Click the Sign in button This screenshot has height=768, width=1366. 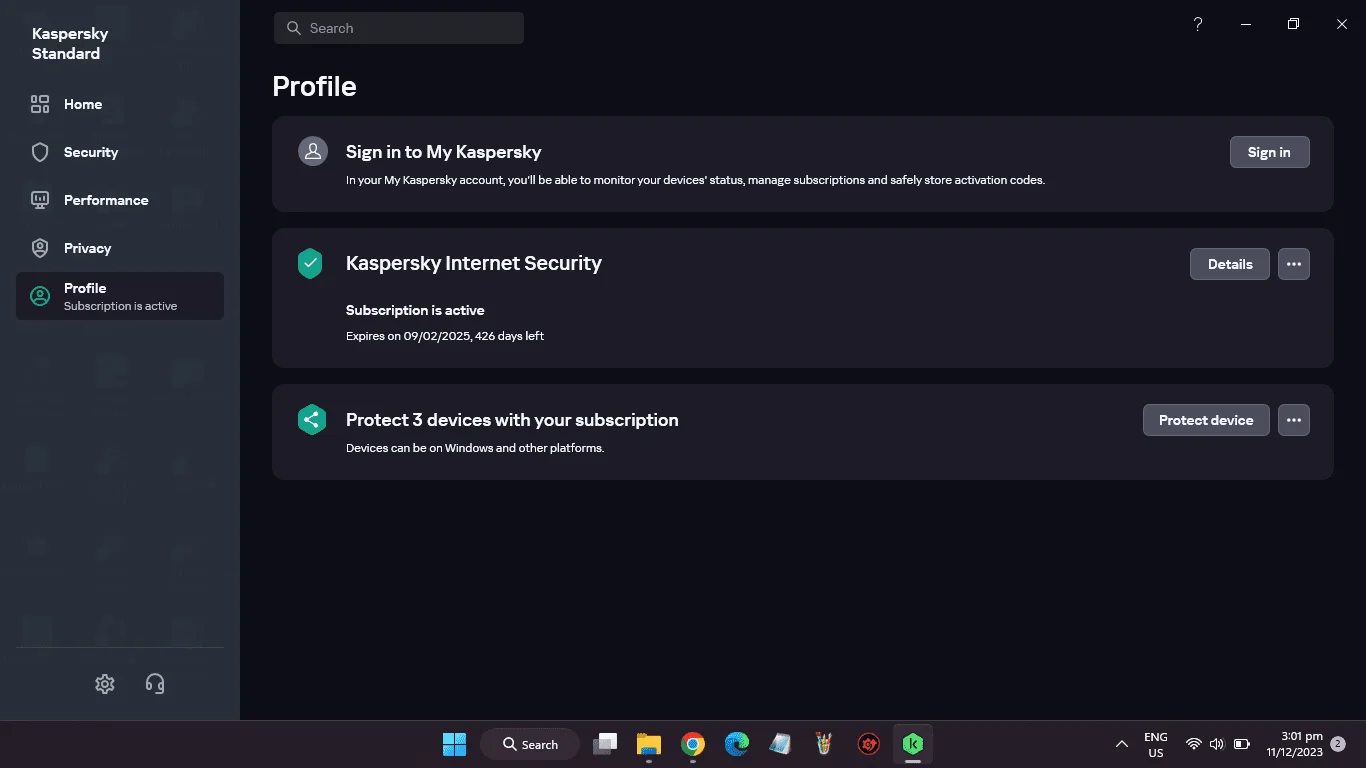[1269, 152]
